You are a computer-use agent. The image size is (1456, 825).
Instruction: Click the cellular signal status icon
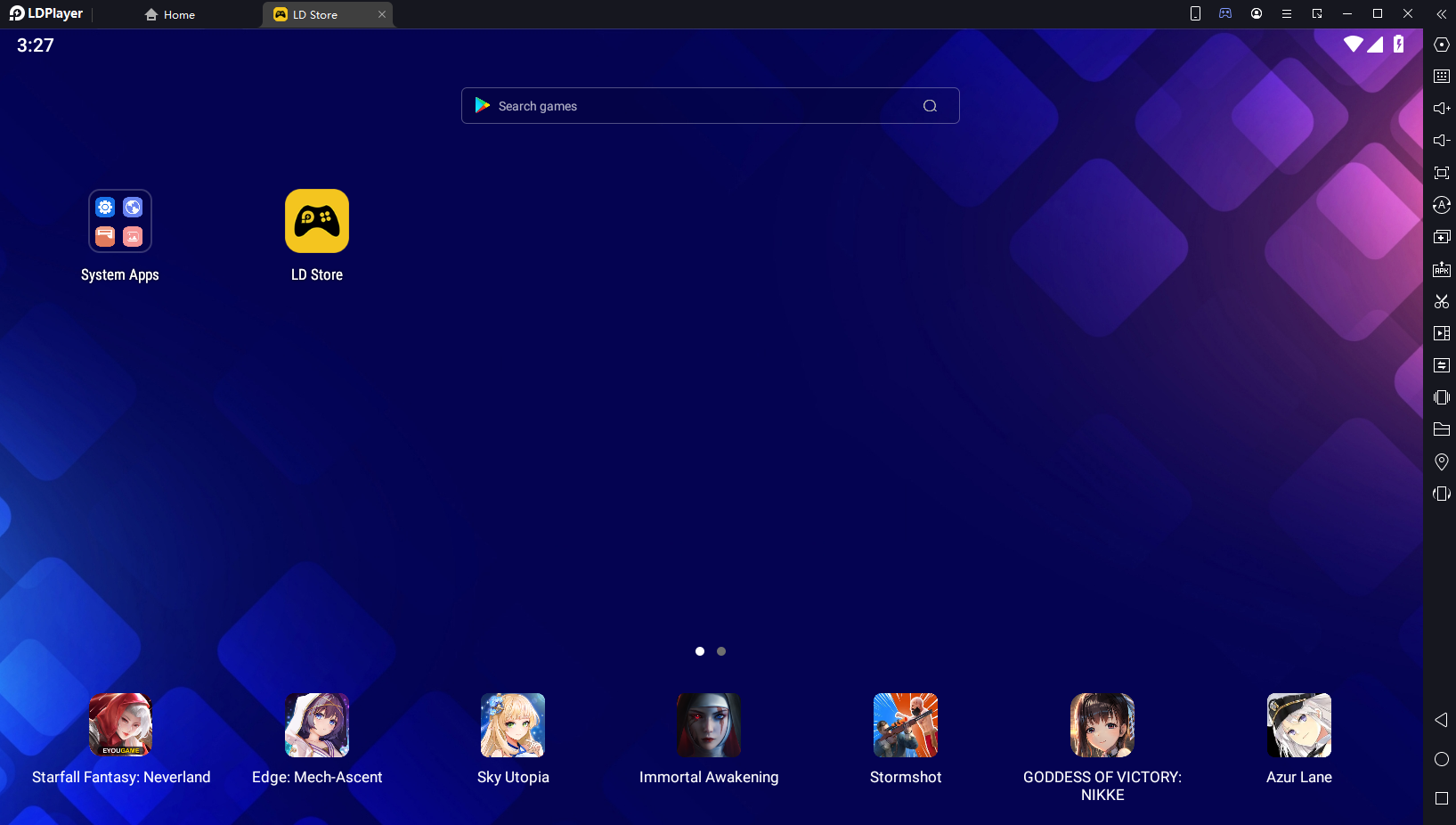click(1376, 44)
